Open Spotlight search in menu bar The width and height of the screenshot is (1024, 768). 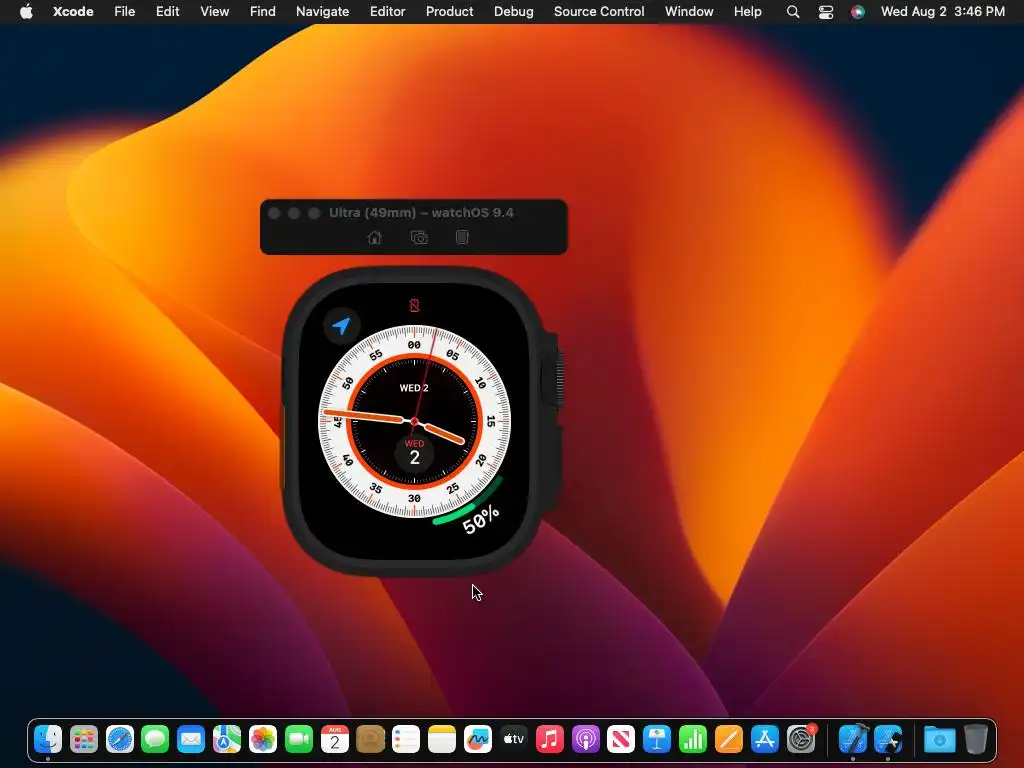click(x=793, y=12)
